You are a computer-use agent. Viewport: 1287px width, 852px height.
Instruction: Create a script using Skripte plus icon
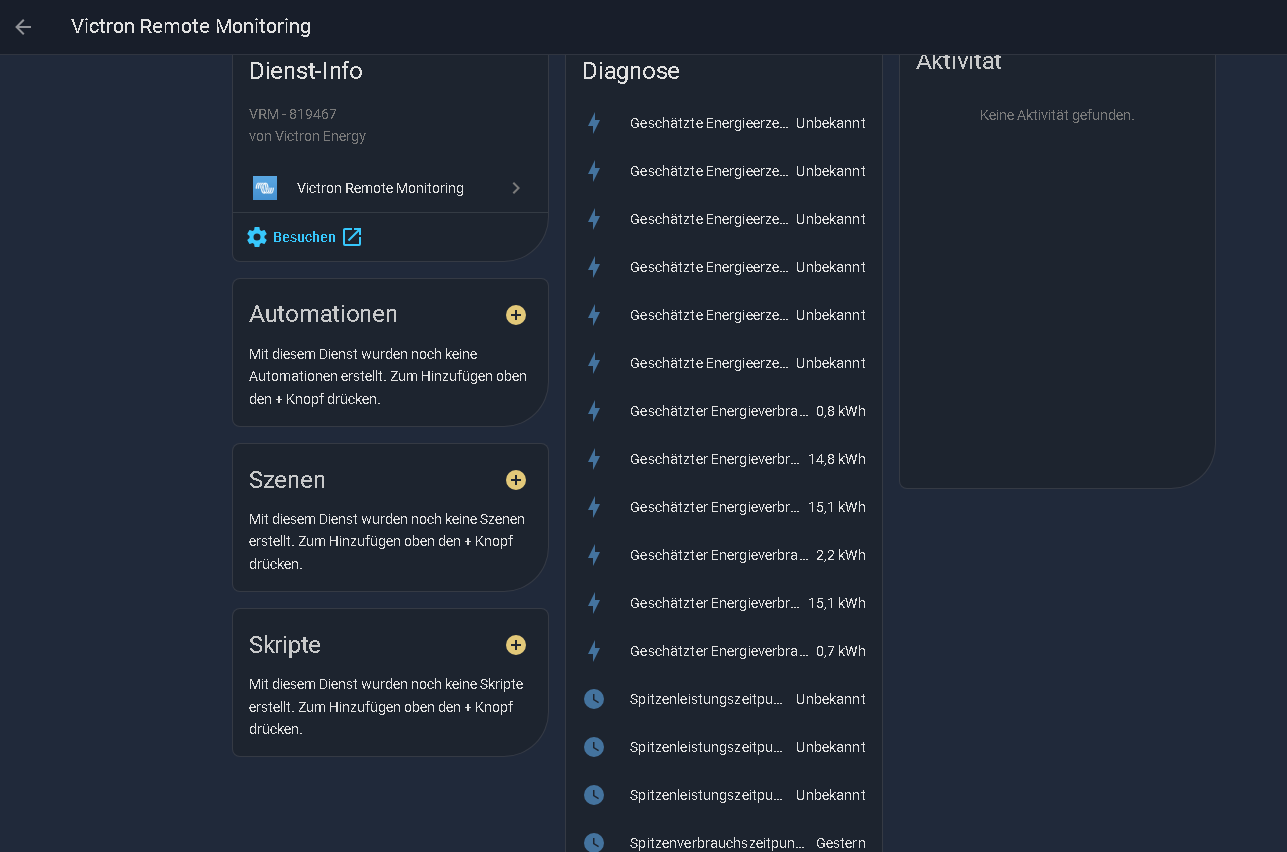[x=516, y=645]
